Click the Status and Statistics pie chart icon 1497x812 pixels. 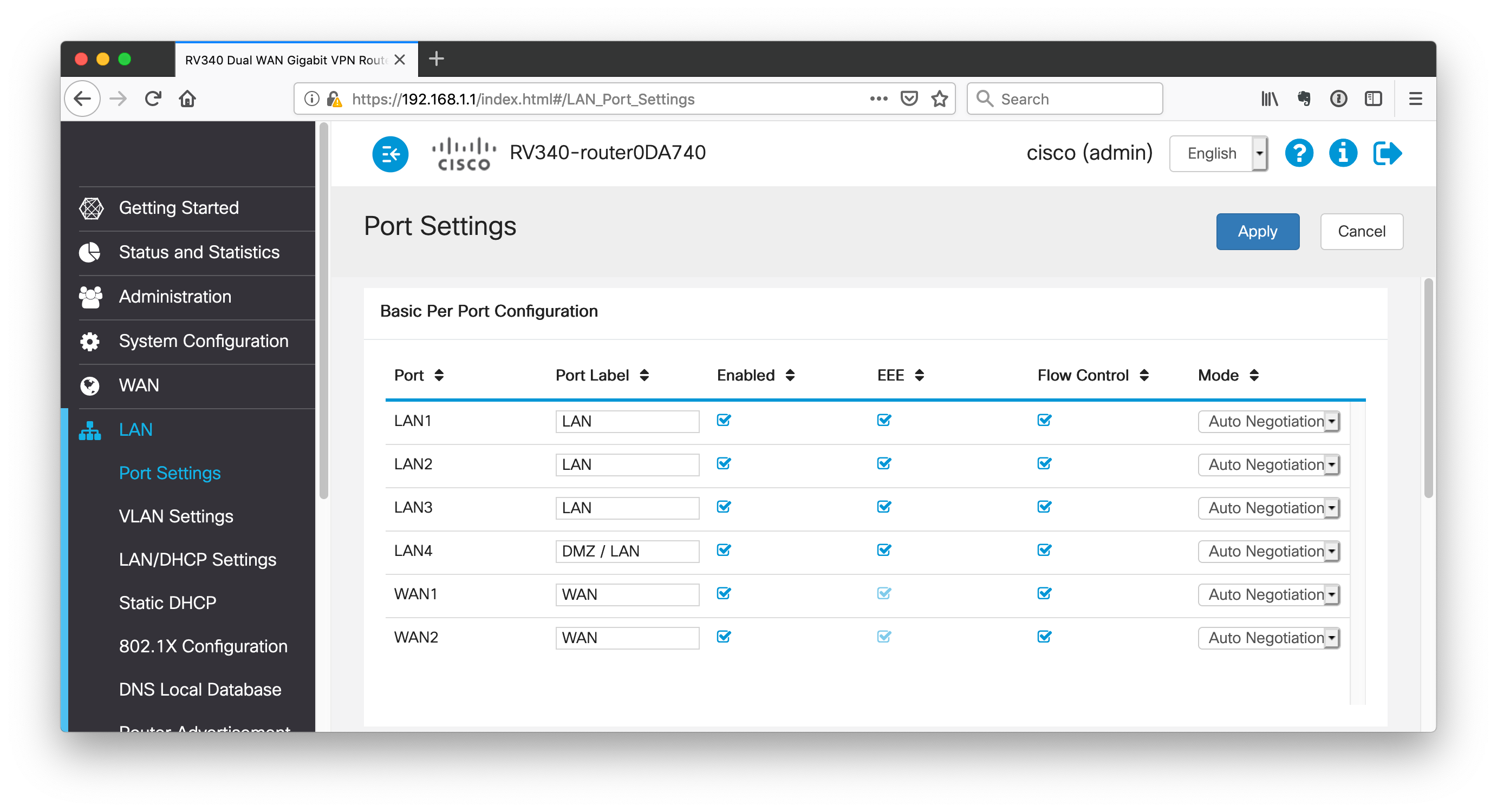click(90, 252)
